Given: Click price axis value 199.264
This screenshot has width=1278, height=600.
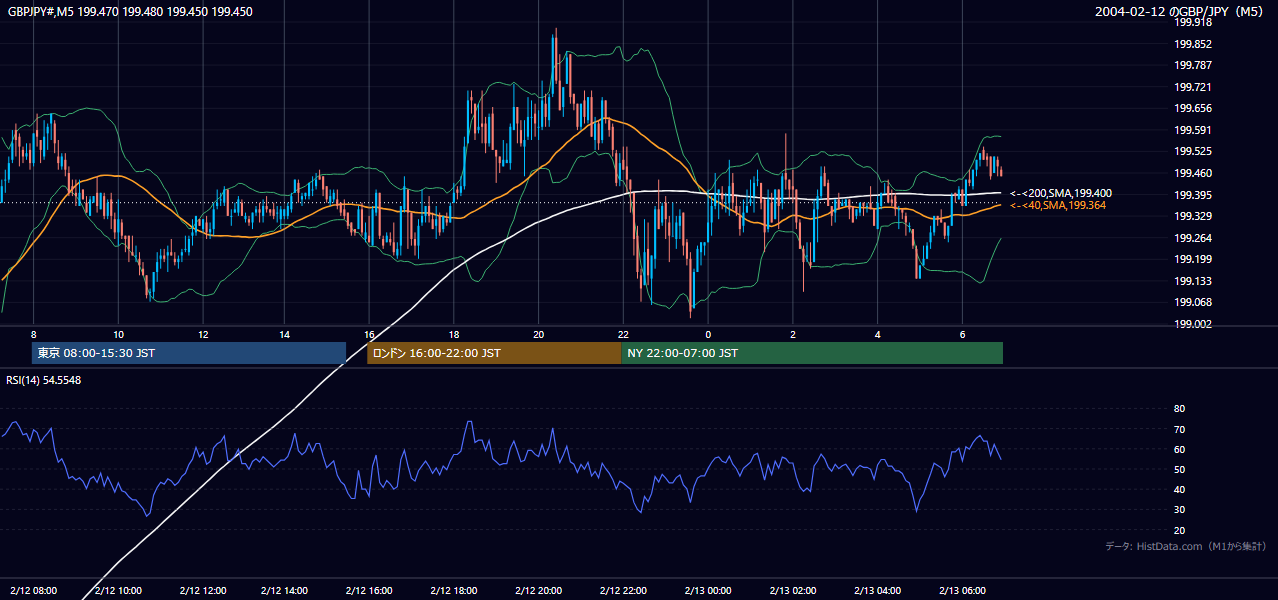Looking at the screenshot, I should click(1192, 238).
